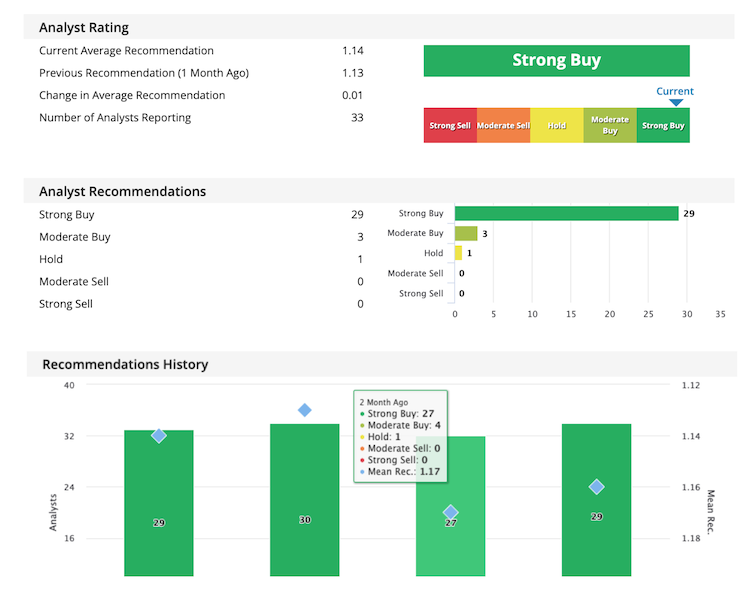Click the Number of Analysts Reporting row

[200, 118]
